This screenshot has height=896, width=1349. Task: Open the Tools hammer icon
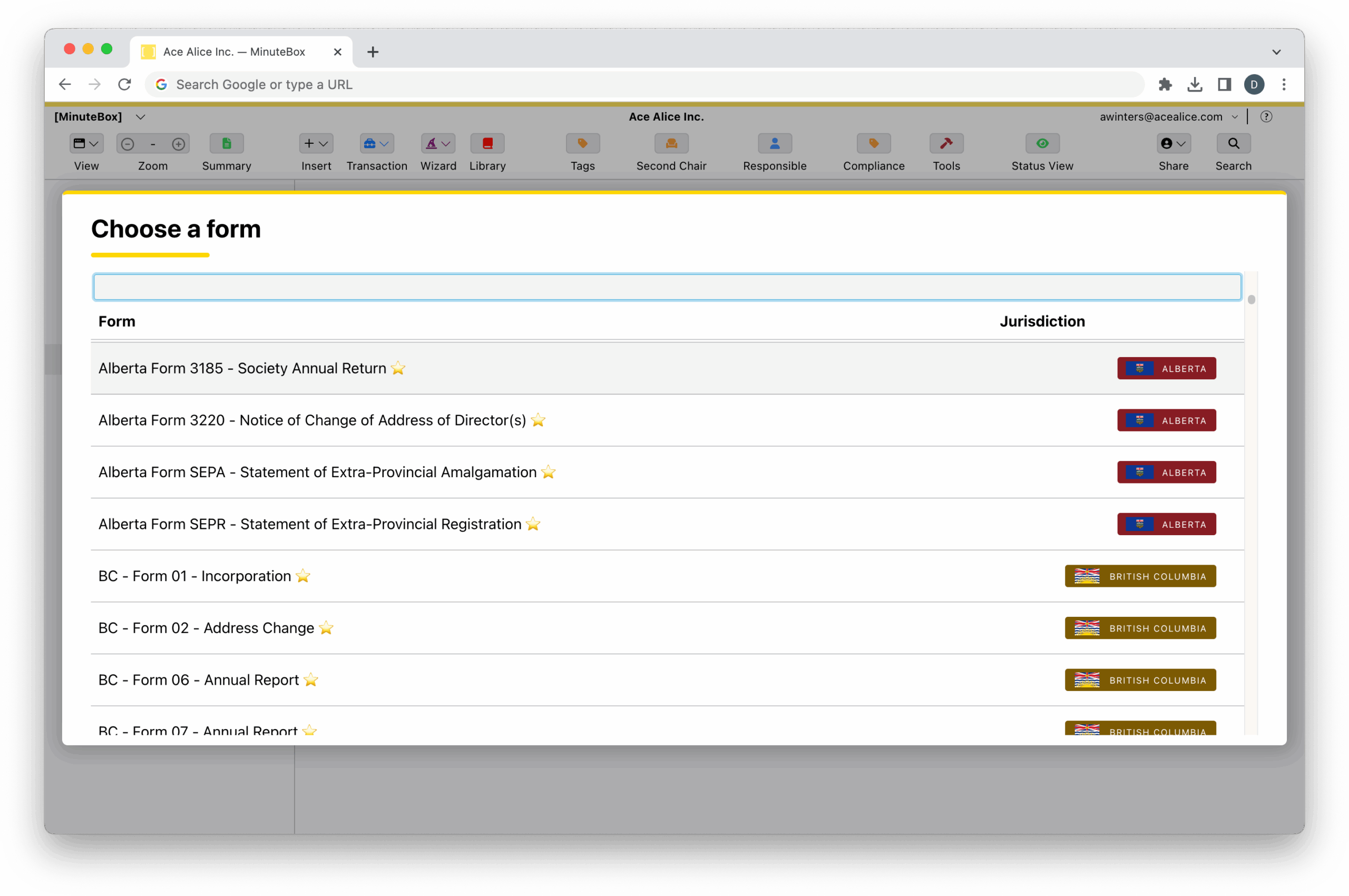point(946,143)
